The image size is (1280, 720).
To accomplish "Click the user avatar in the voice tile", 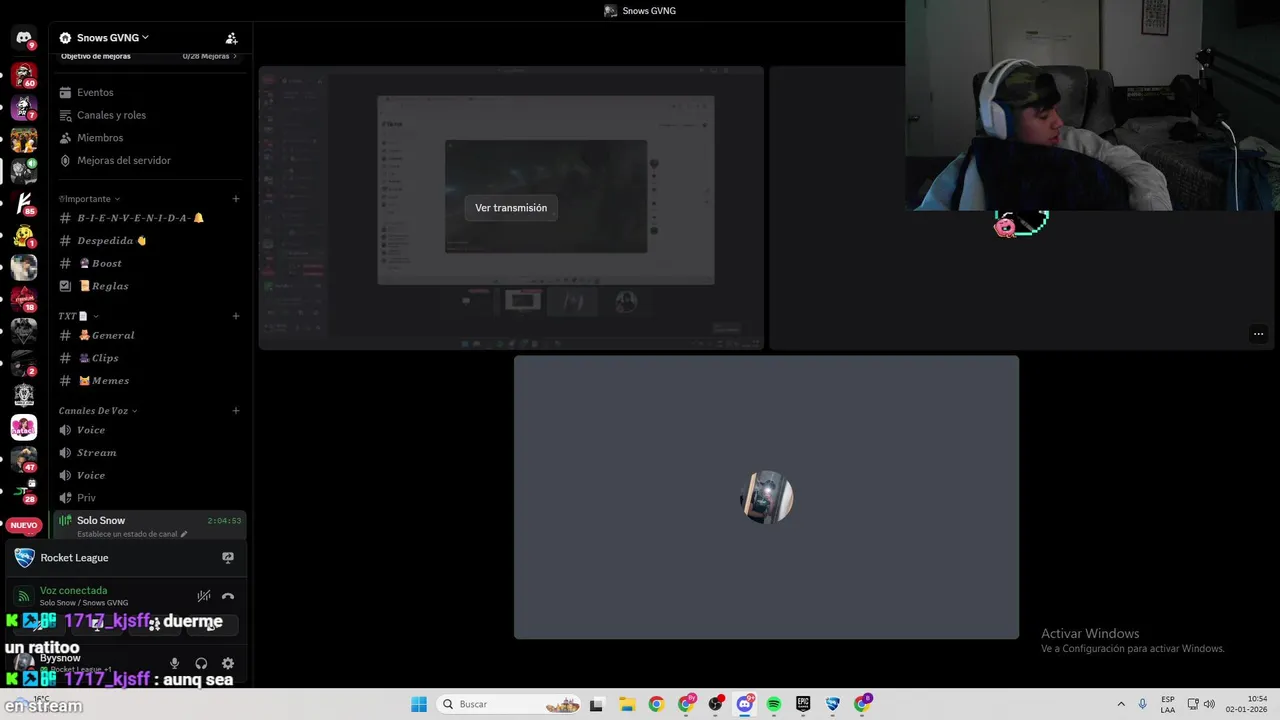I will click(767, 497).
